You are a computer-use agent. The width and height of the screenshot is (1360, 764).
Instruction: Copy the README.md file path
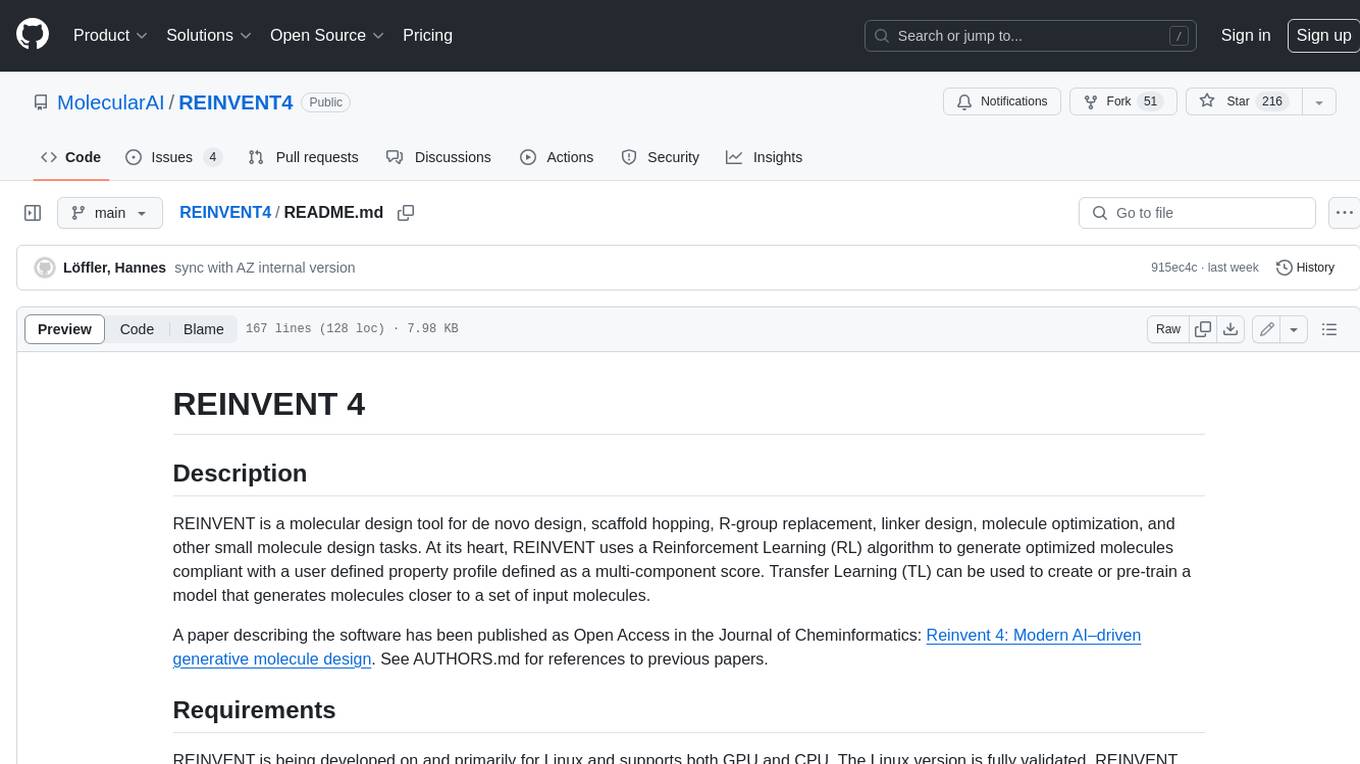point(405,212)
